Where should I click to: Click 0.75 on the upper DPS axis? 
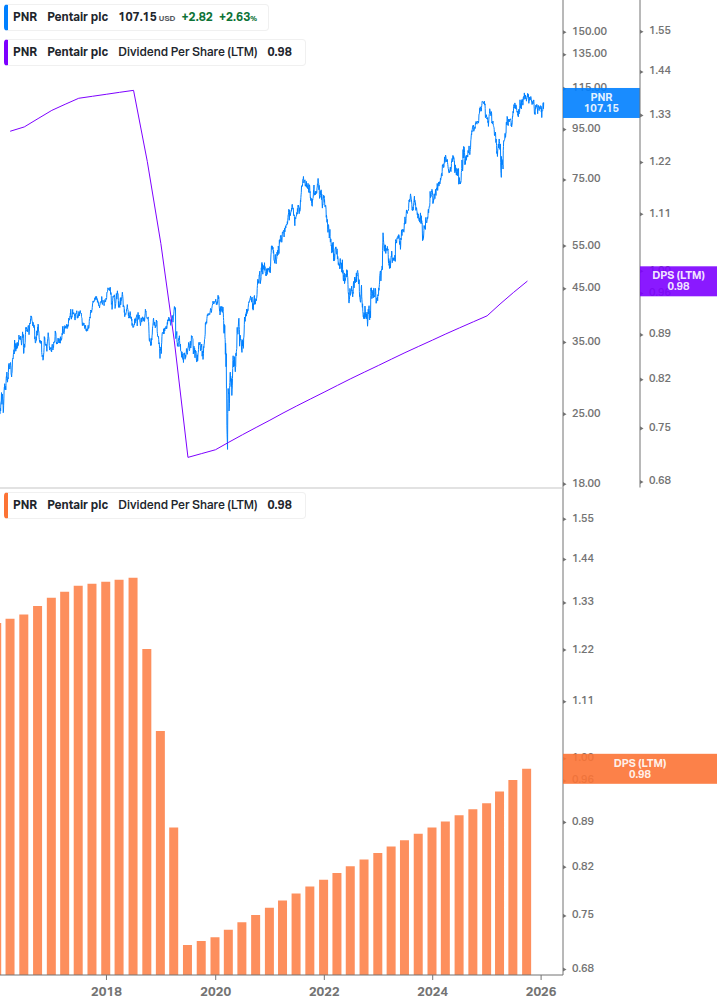660,427
